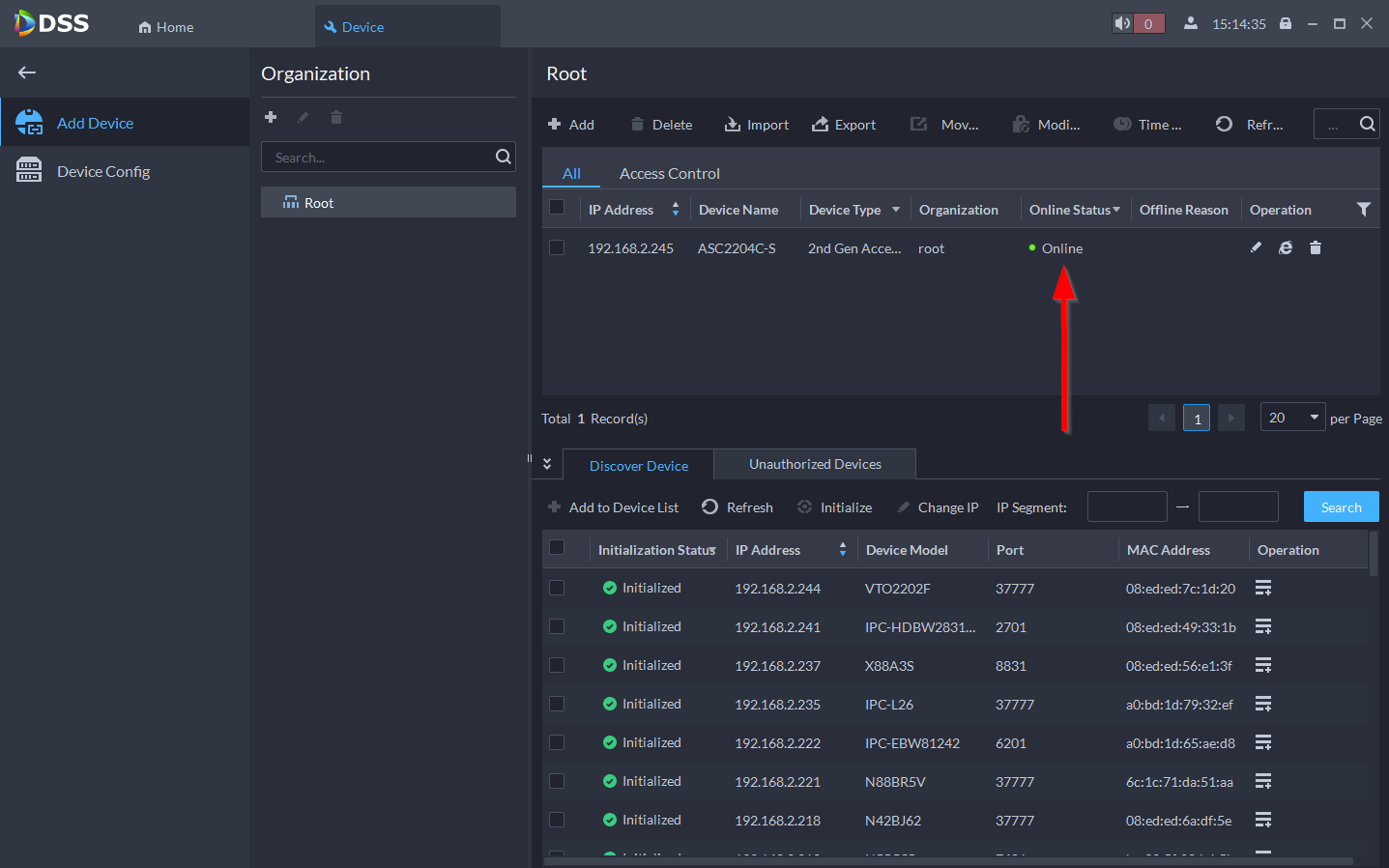Switch to the Unauthorized Devices tab
Viewport: 1389px width, 868px height.
pos(815,464)
